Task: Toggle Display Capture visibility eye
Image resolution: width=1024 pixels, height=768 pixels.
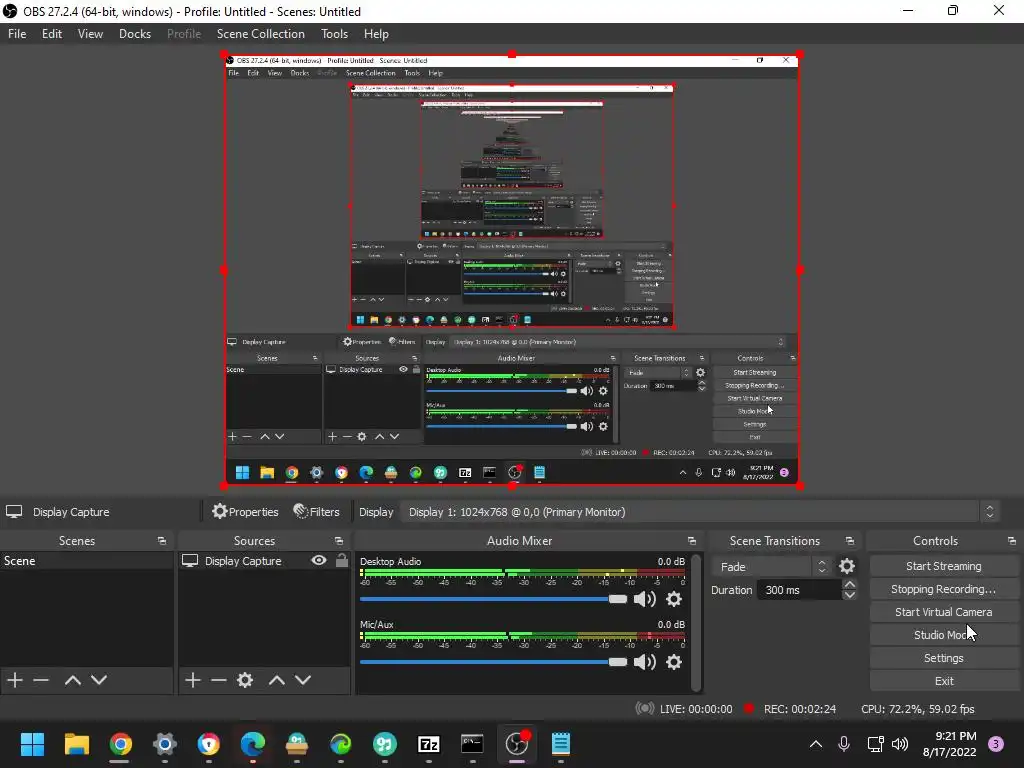Action: click(x=319, y=560)
